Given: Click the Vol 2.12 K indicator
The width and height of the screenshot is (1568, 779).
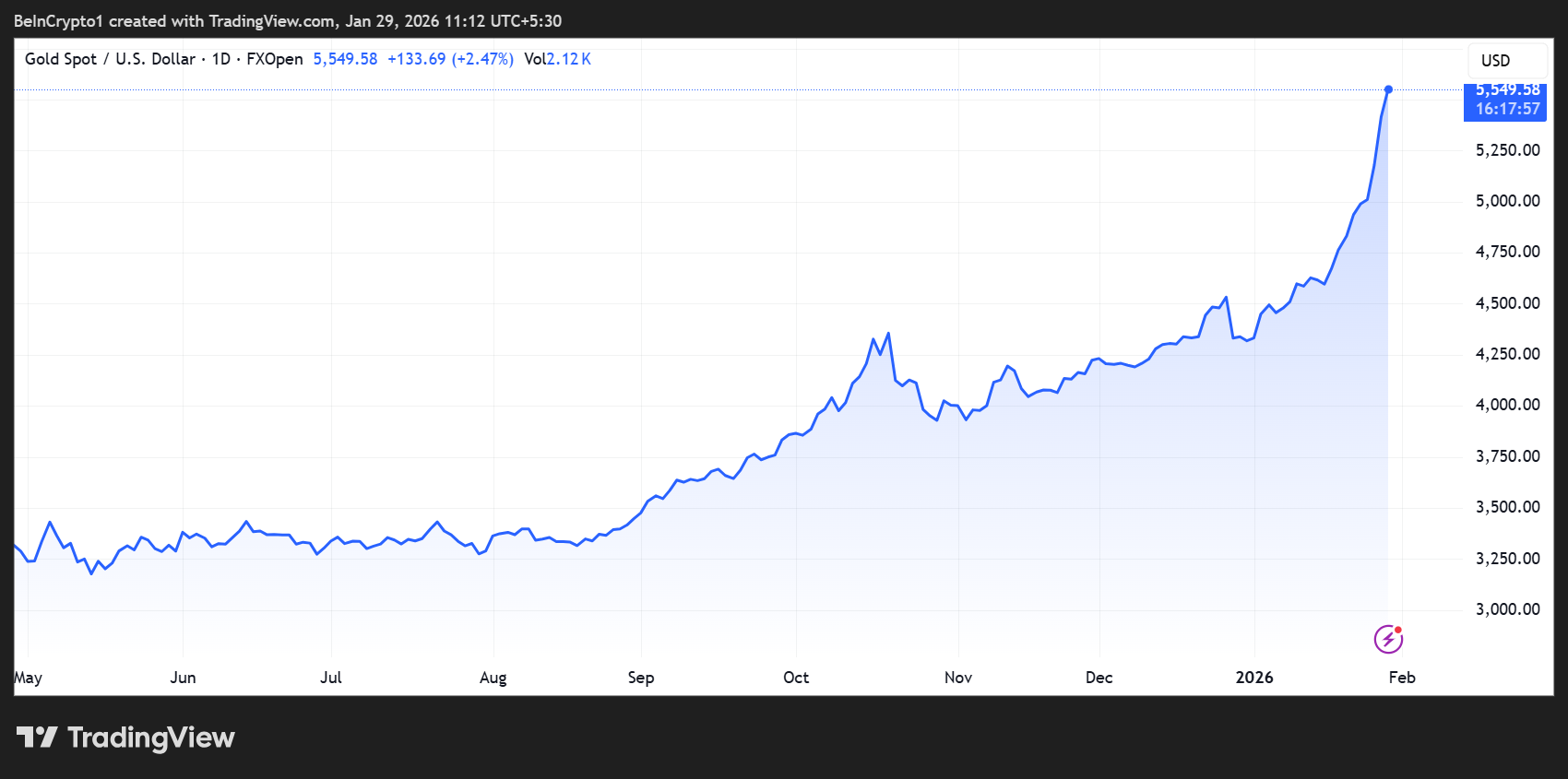Looking at the screenshot, I should (557, 59).
